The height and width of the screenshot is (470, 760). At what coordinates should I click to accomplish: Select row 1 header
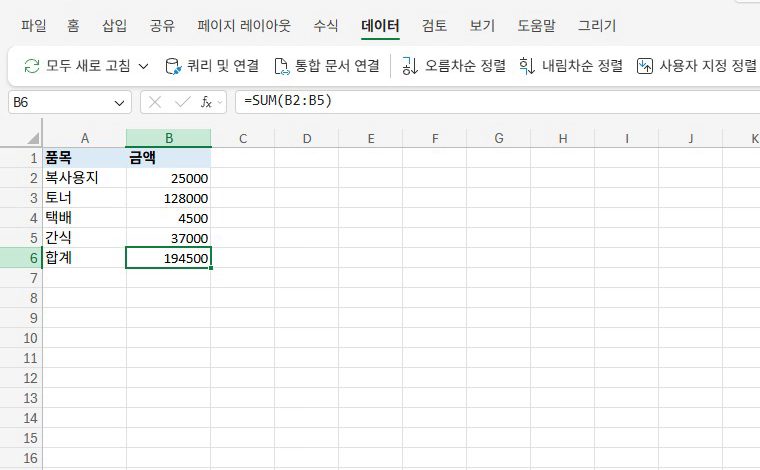(21, 158)
